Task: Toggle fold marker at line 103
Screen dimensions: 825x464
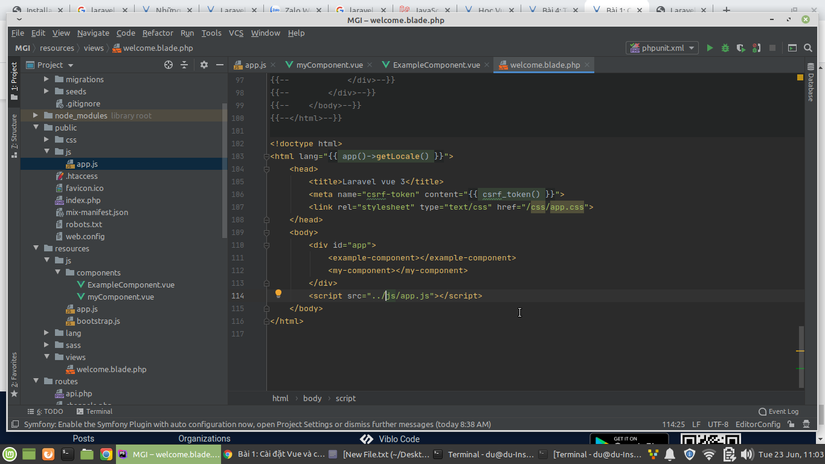Action: [x=267, y=156]
